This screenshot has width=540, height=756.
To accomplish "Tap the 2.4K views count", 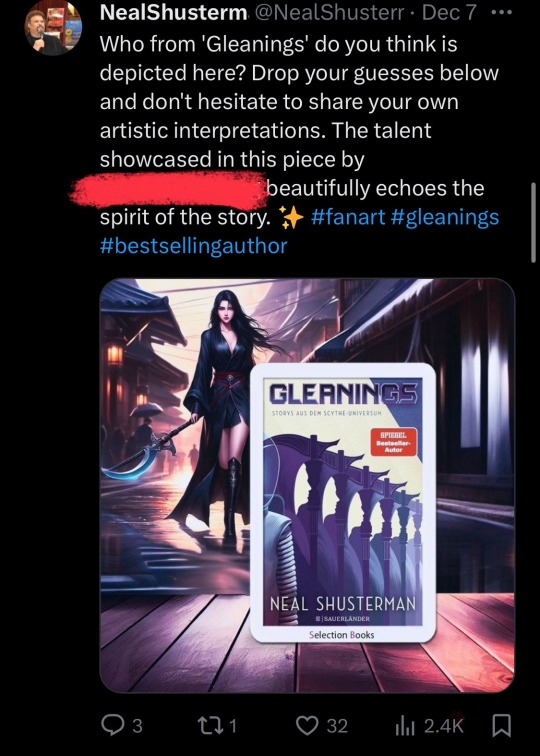I will 444,726.
